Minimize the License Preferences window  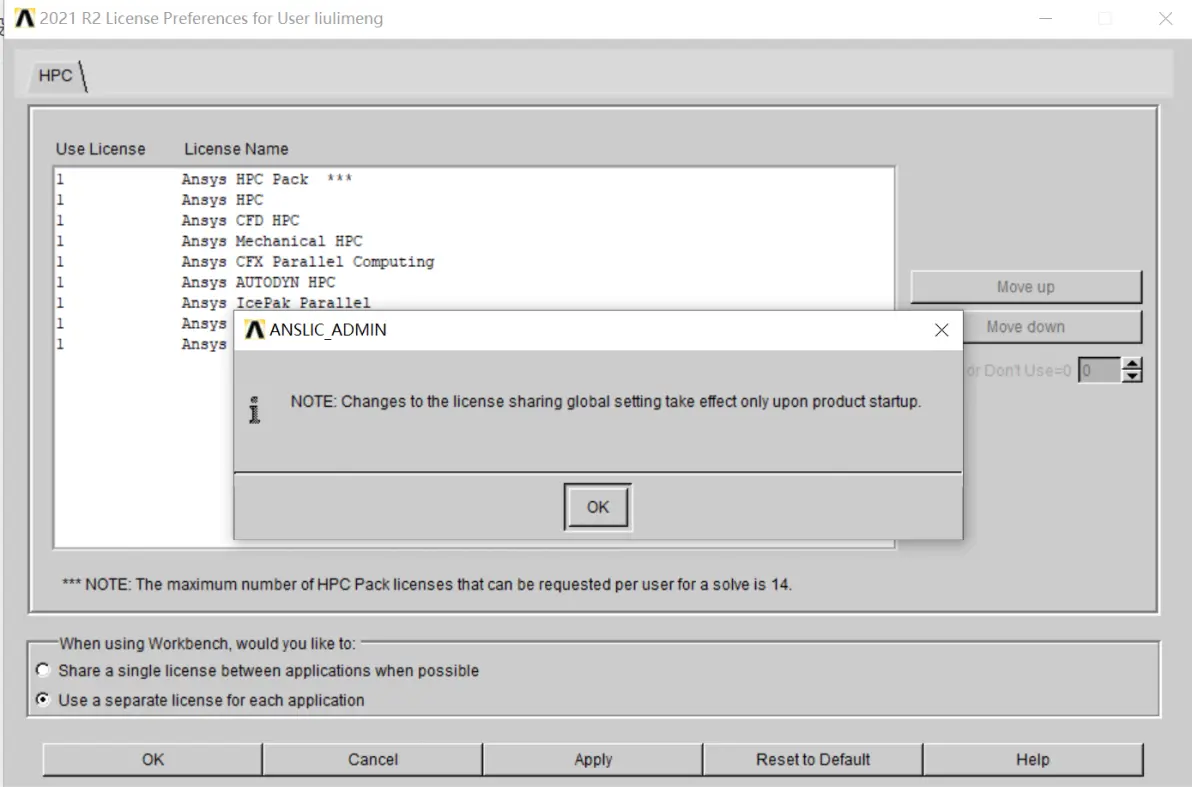tap(1046, 18)
